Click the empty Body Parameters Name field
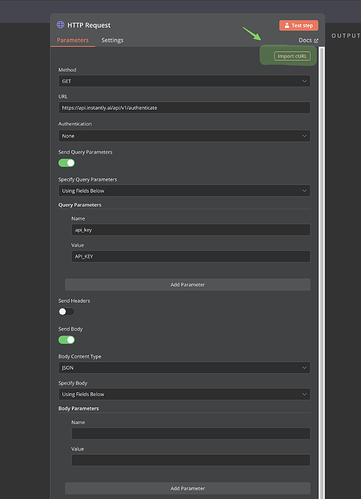 pyautogui.click(x=191, y=434)
